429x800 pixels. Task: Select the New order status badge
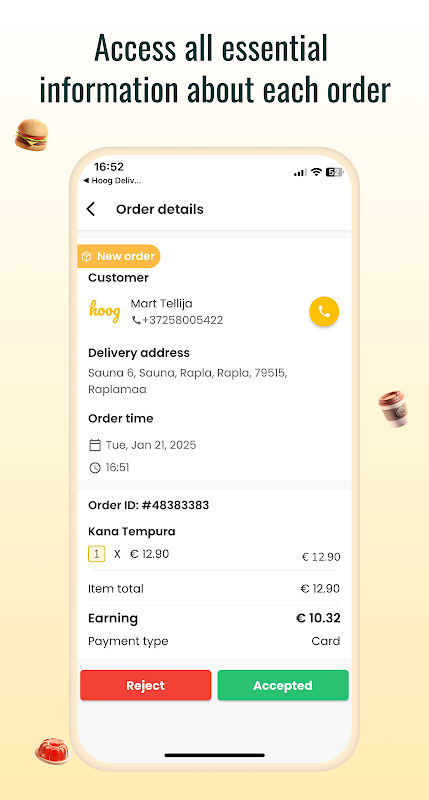point(119,256)
